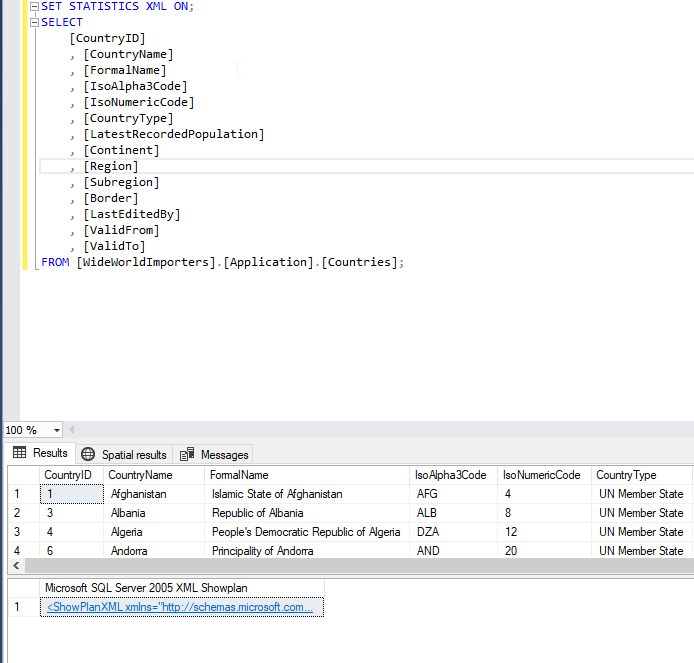694x663 pixels.
Task: Open the ShowPlanXML execution plan link
Action: pyautogui.click(x=180, y=607)
